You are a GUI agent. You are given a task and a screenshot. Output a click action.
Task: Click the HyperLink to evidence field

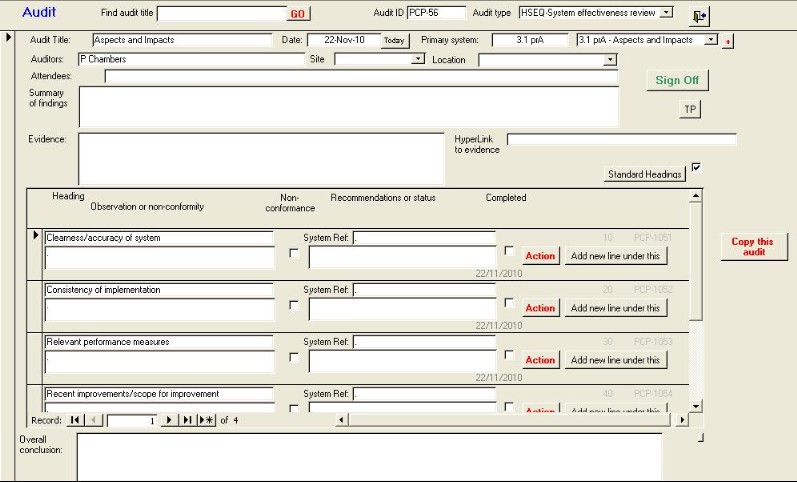pyautogui.click(x=622, y=139)
